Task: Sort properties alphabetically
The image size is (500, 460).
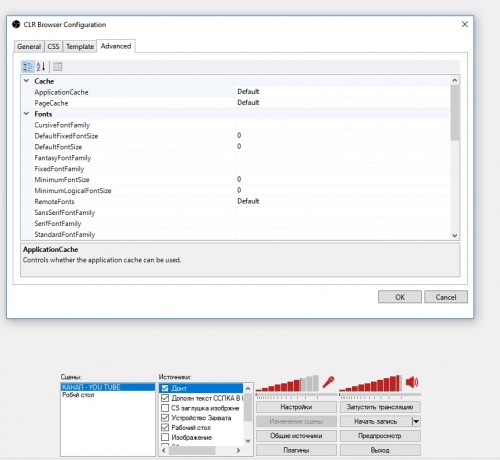Action: click(x=41, y=67)
